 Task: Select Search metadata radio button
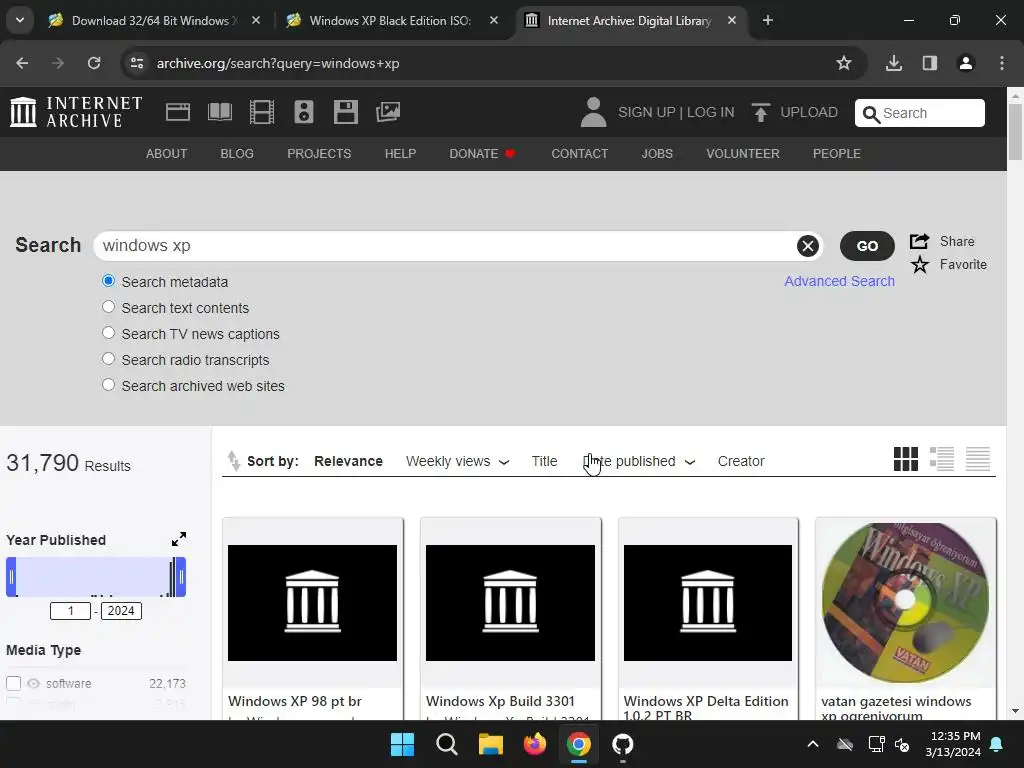(108, 281)
